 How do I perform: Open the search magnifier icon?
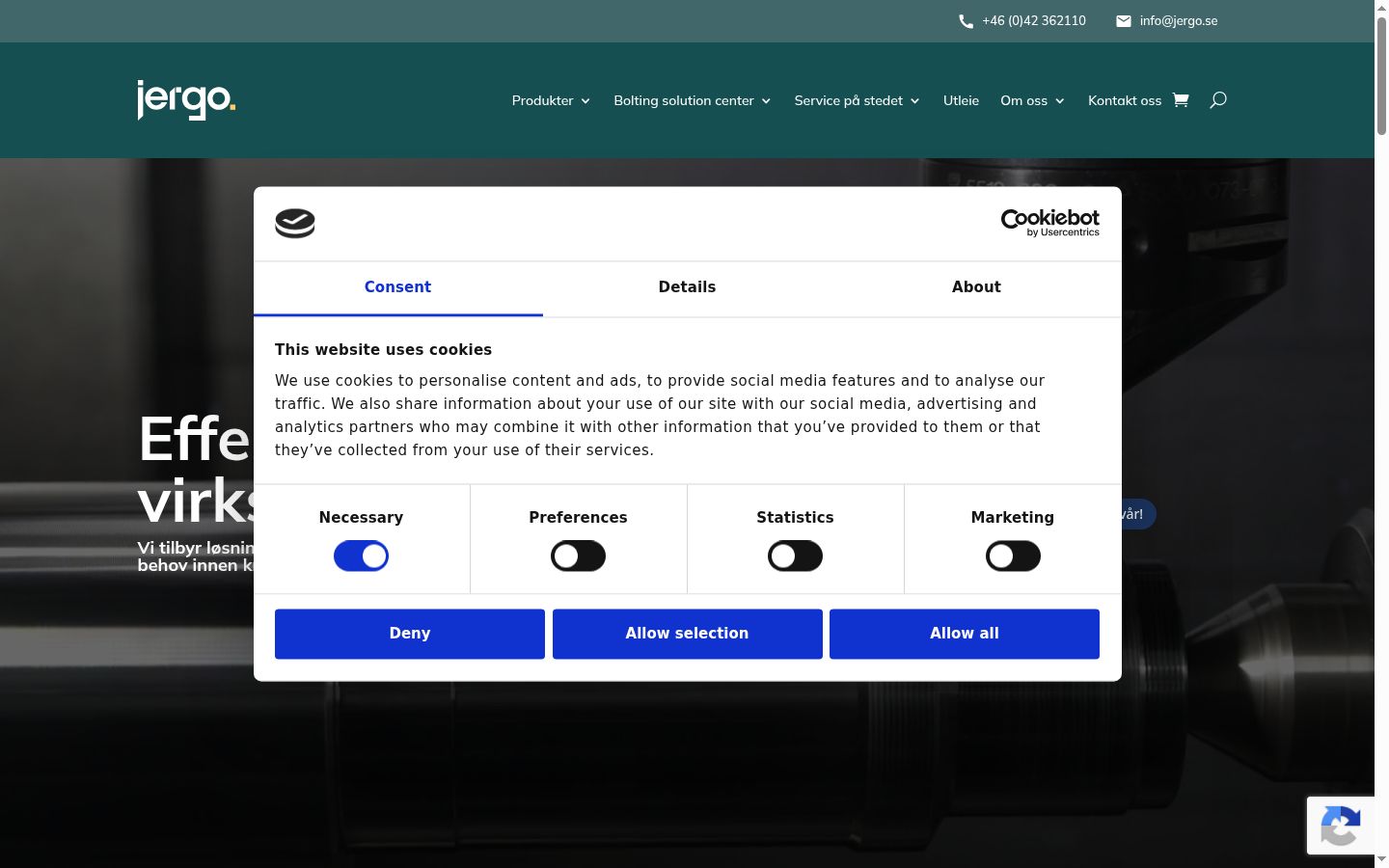coord(1218,99)
